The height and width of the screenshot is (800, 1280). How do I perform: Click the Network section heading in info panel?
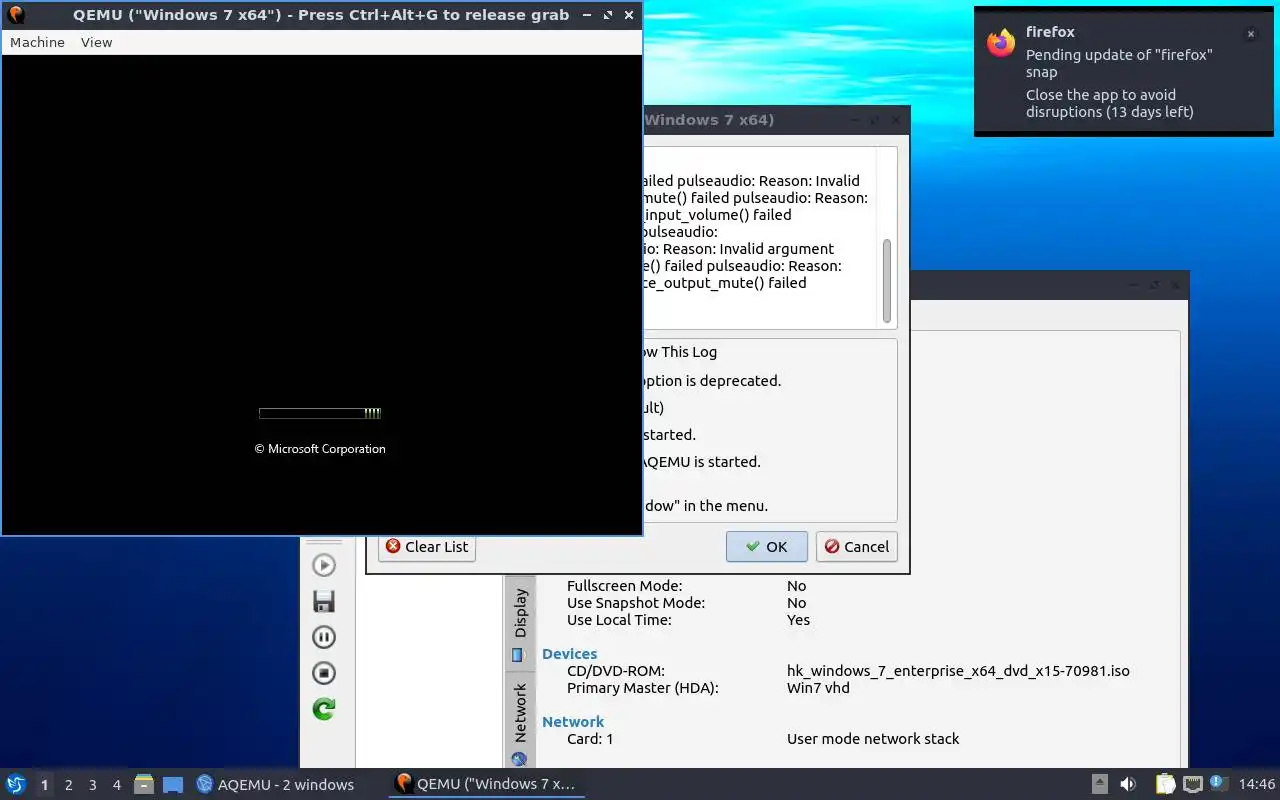(573, 722)
